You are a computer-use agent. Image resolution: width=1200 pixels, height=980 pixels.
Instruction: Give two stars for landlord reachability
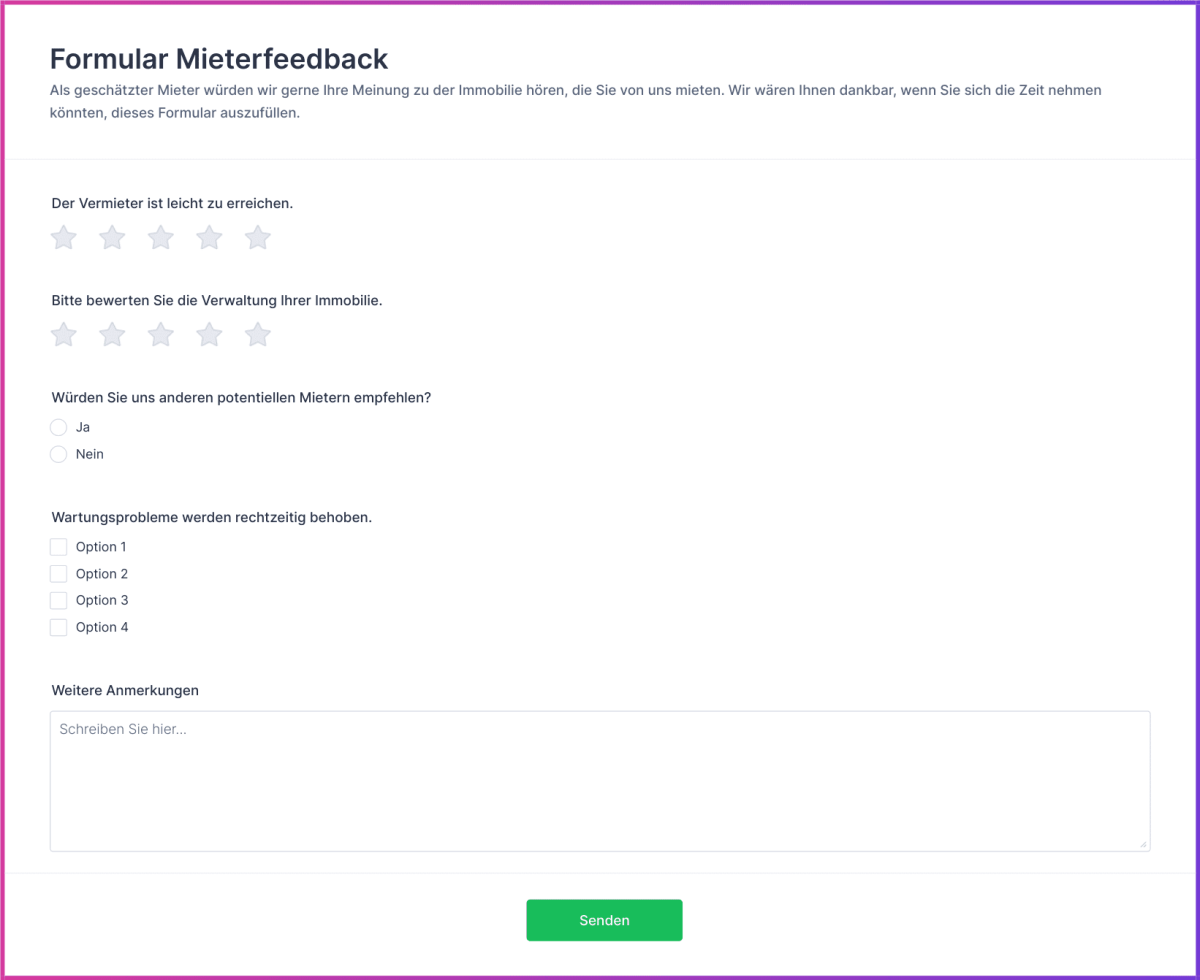112,238
